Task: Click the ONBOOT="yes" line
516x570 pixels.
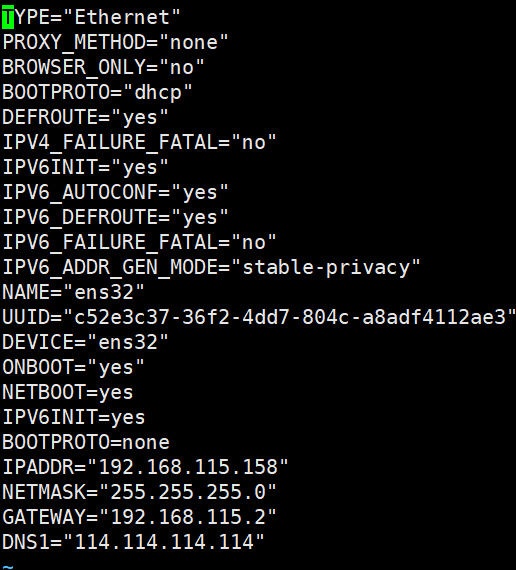Action: pos(73,367)
